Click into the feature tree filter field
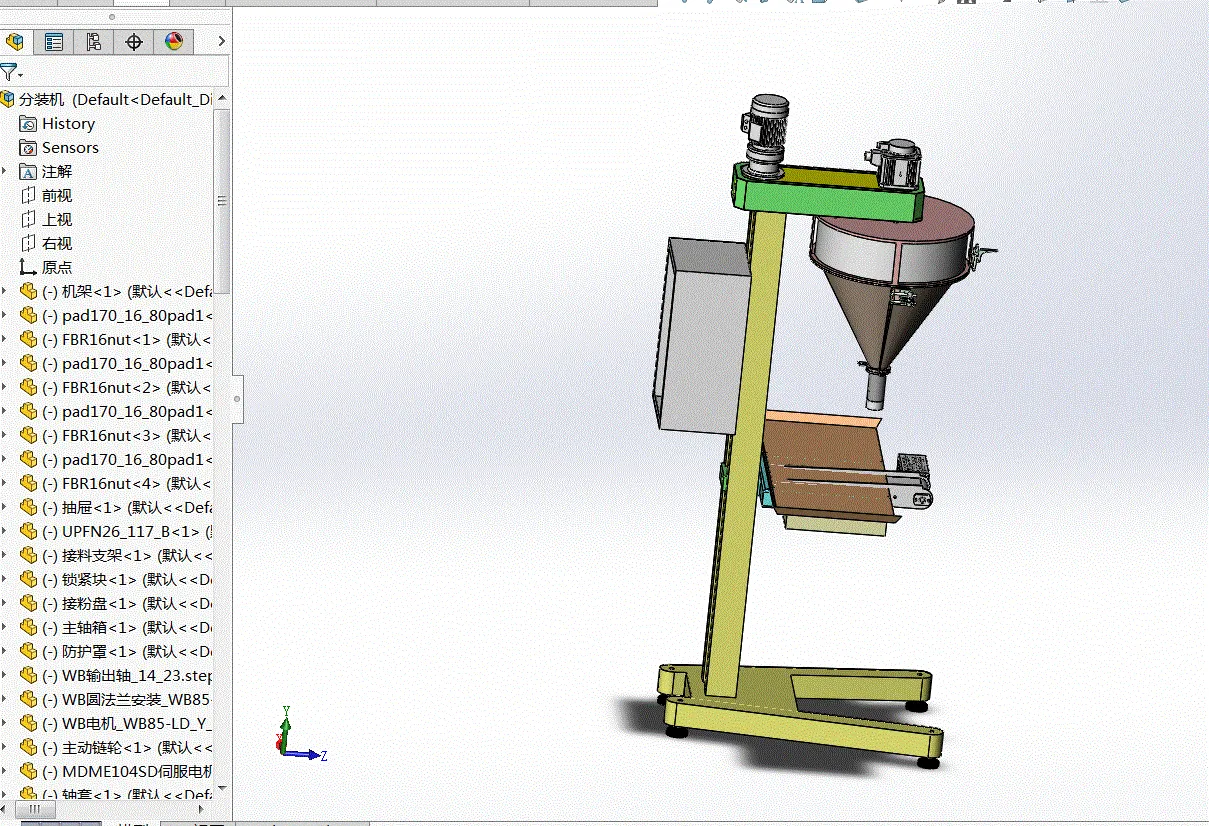 [x=126, y=72]
